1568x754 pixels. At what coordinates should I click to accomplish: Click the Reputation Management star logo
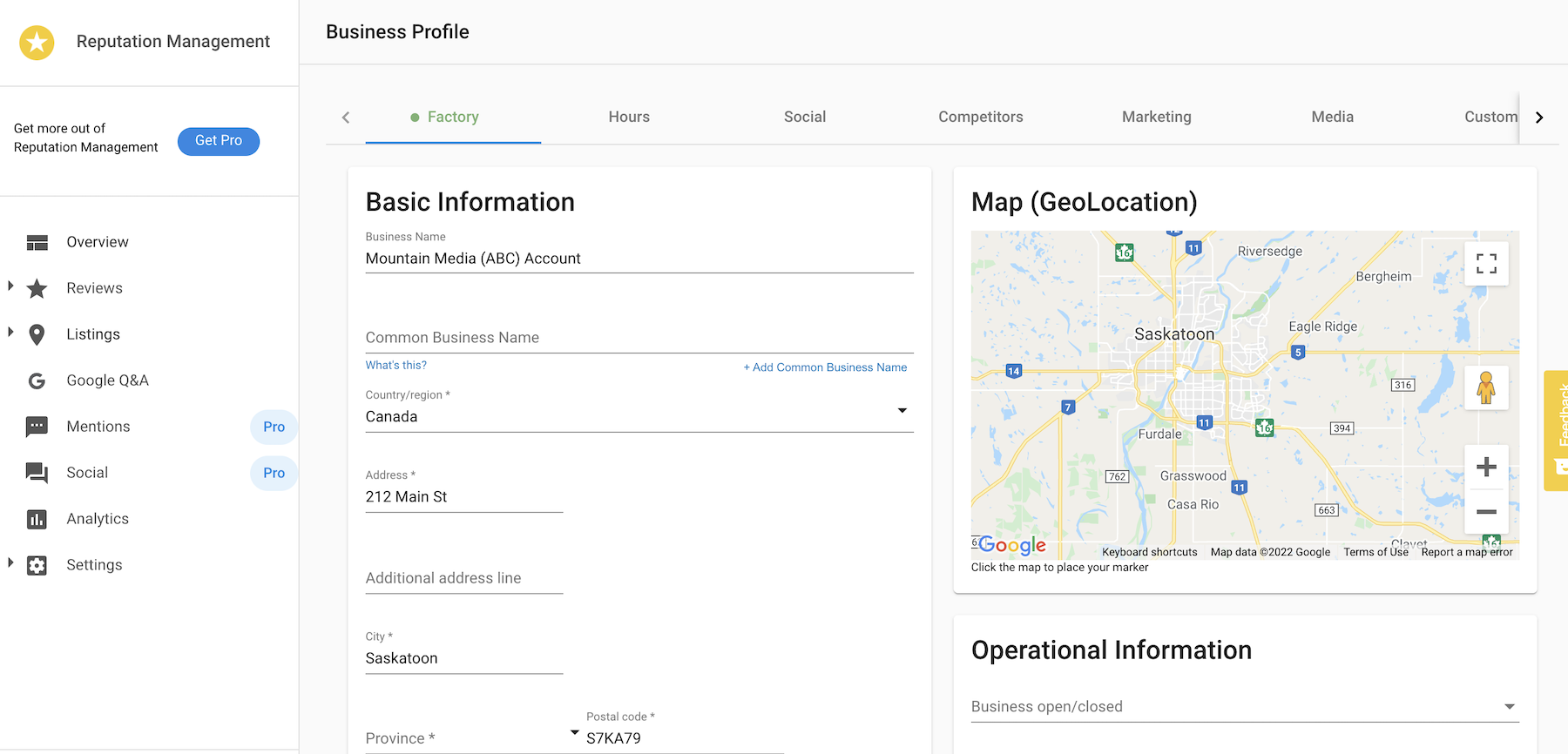[x=37, y=42]
